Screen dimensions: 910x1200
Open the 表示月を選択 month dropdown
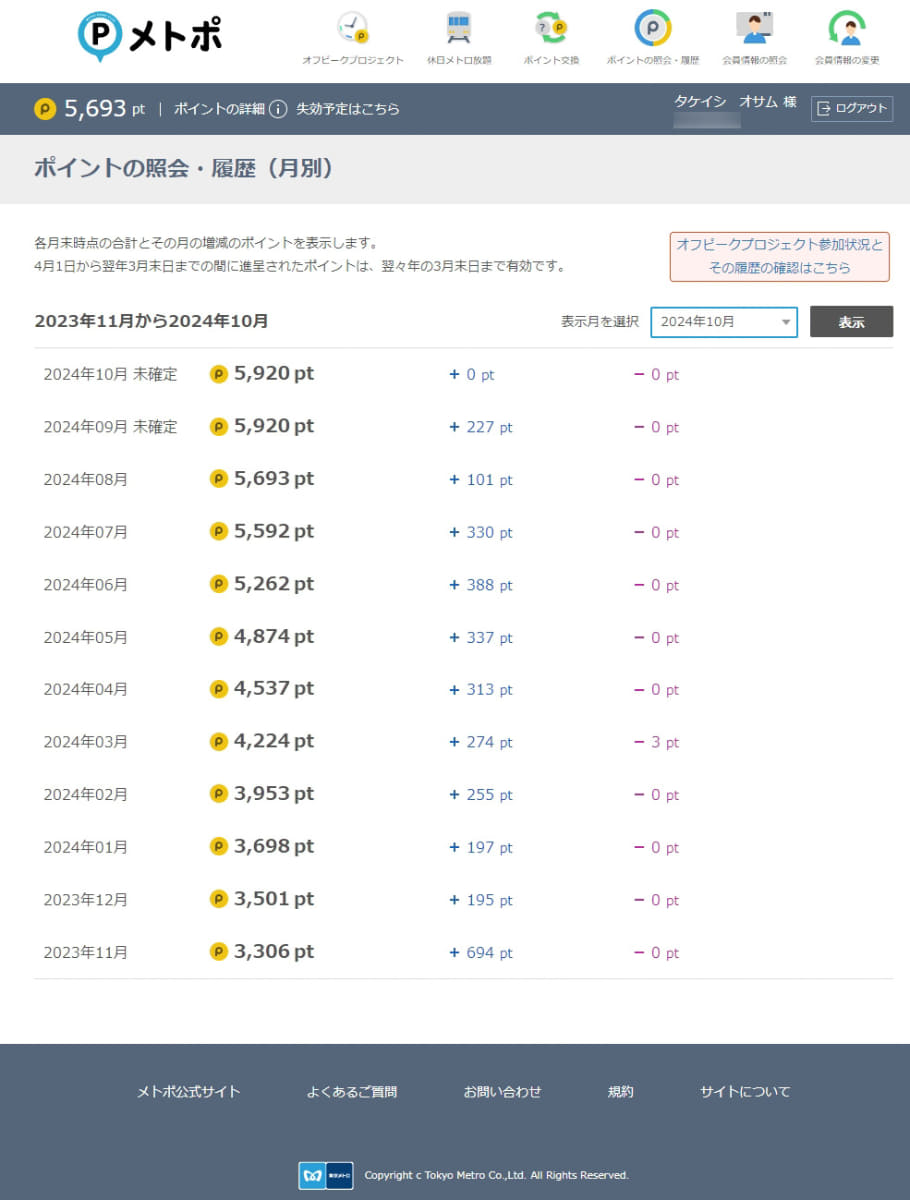click(x=722, y=322)
